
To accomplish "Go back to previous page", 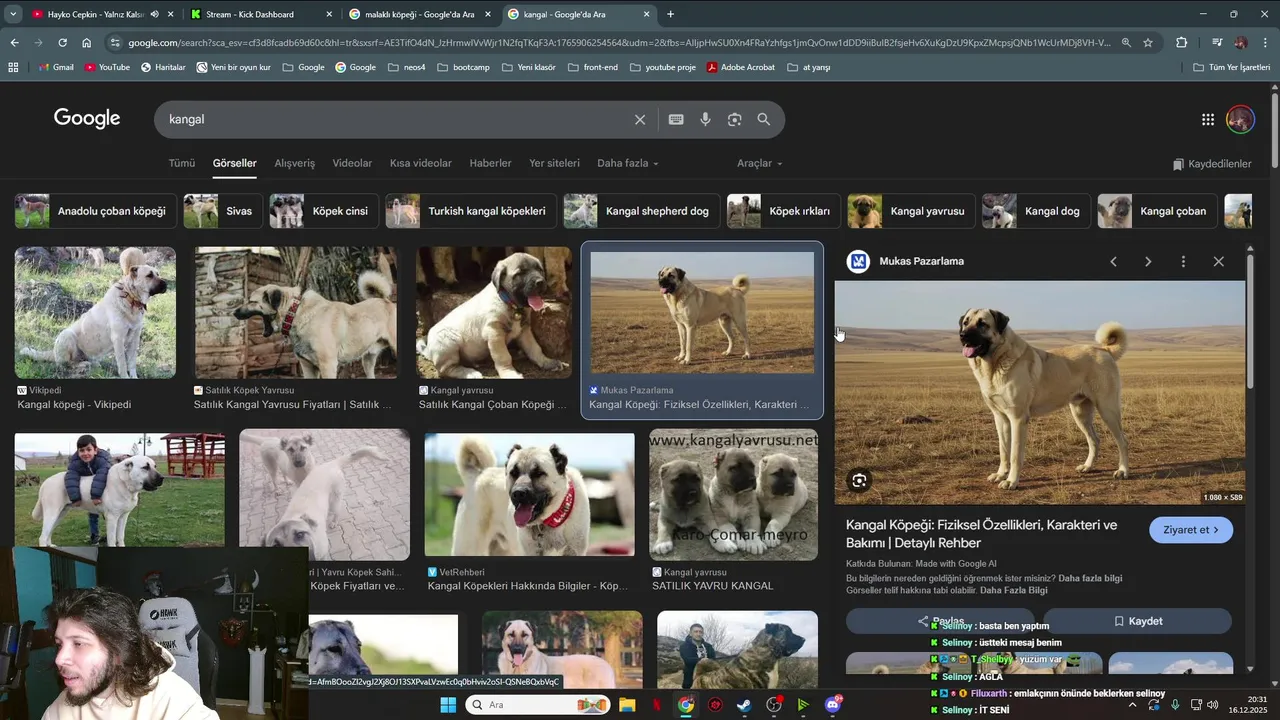I will click(x=14, y=43).
